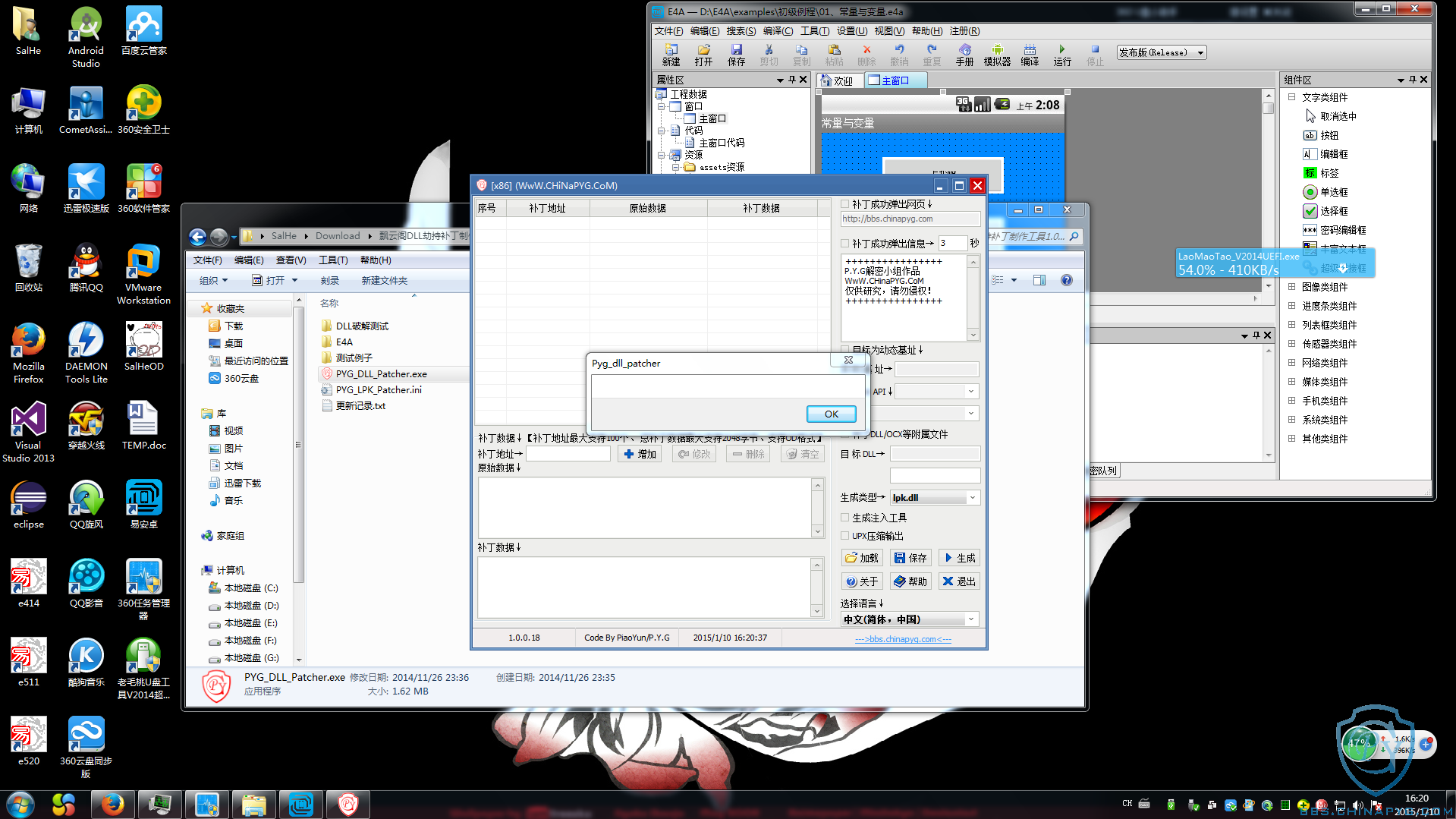Viewport: 1456px width, 819px height.
Task: Open the 手册 (Manual) toolbar icon in E4A
Action: pos(964,55)
